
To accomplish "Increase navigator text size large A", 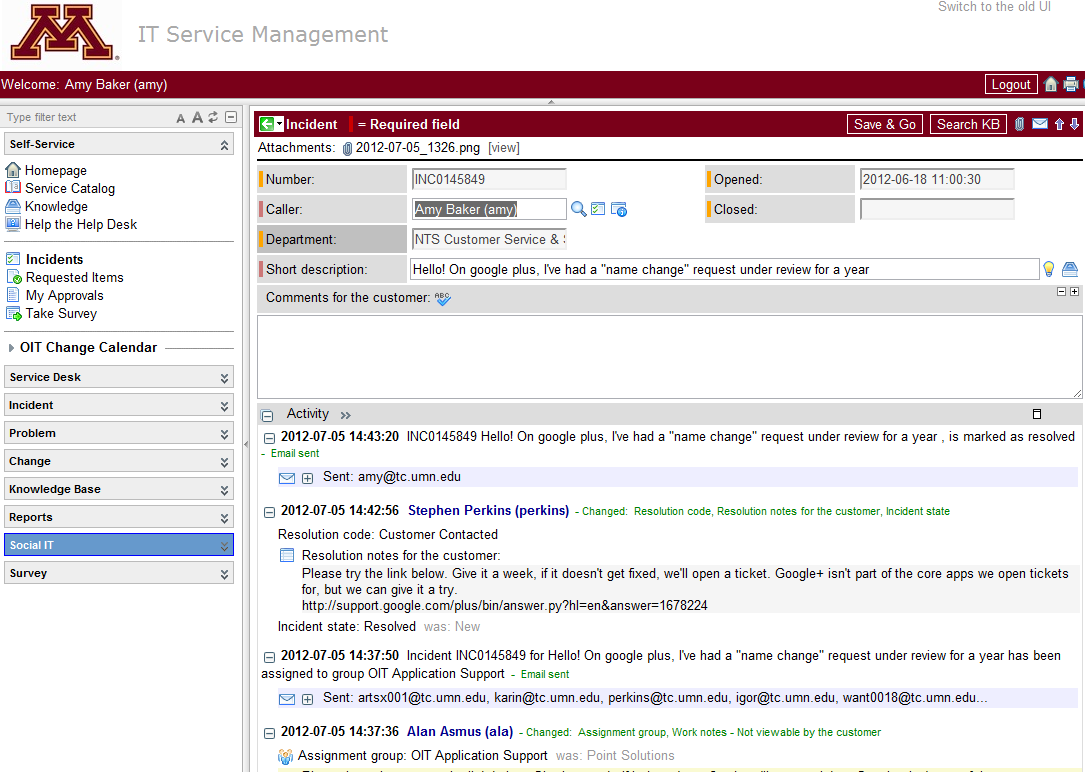I will (x=197, y=118).
